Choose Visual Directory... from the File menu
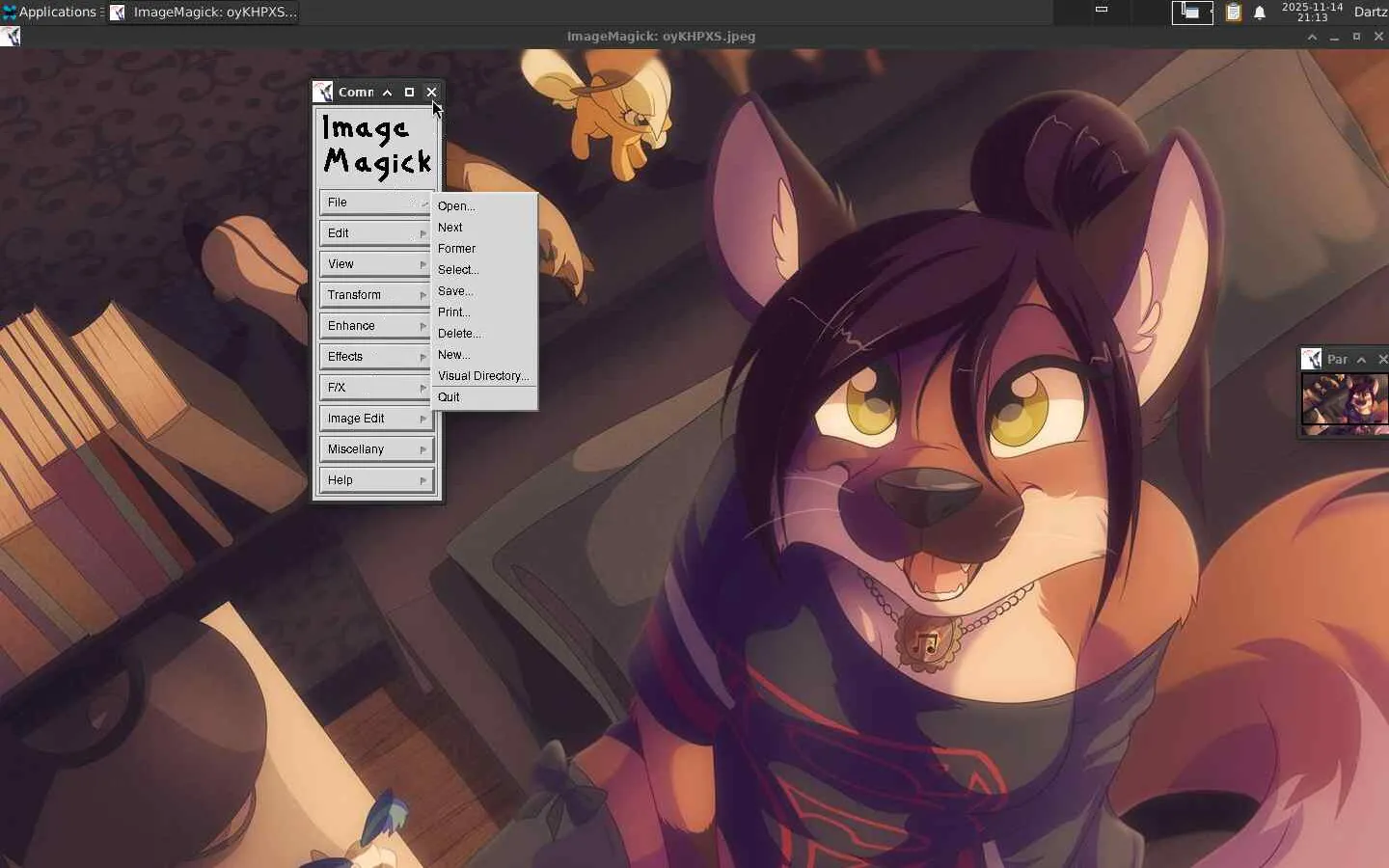The width and height of the screenshot is (1389, 868). pos(484,376)
